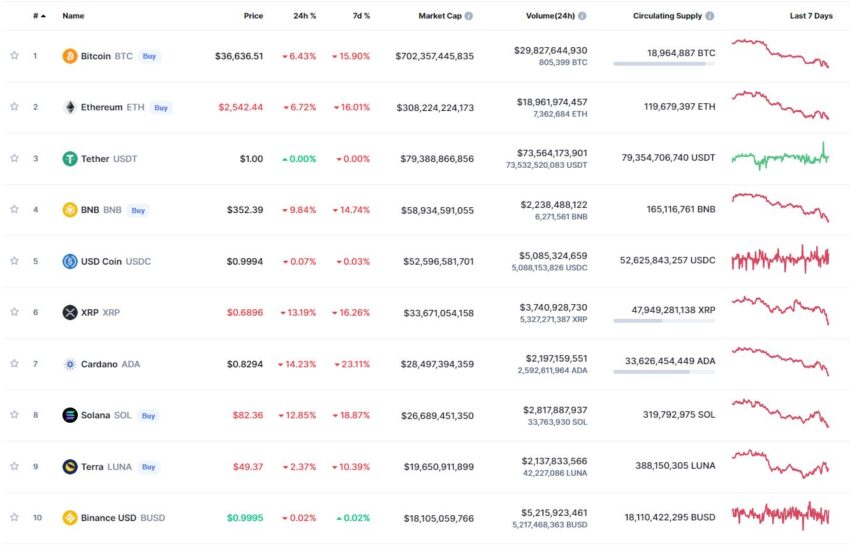
Task: Click Bitcoin circulating supply progress bar
Action: [664, 64]
